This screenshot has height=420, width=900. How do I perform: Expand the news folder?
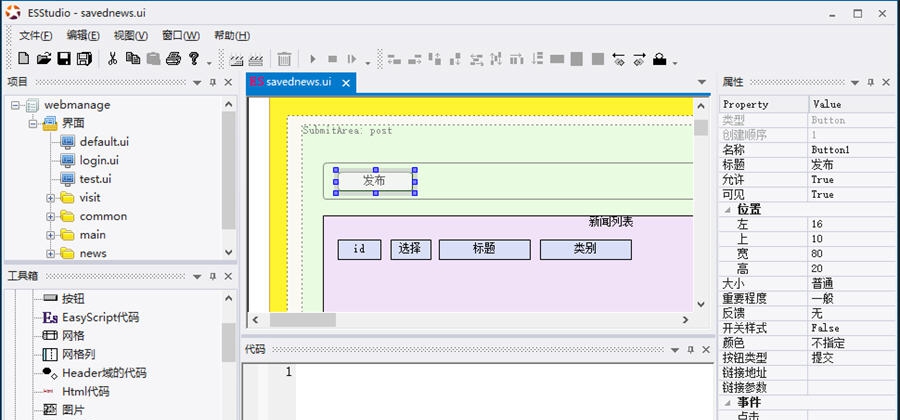click(x=51, y=253)
